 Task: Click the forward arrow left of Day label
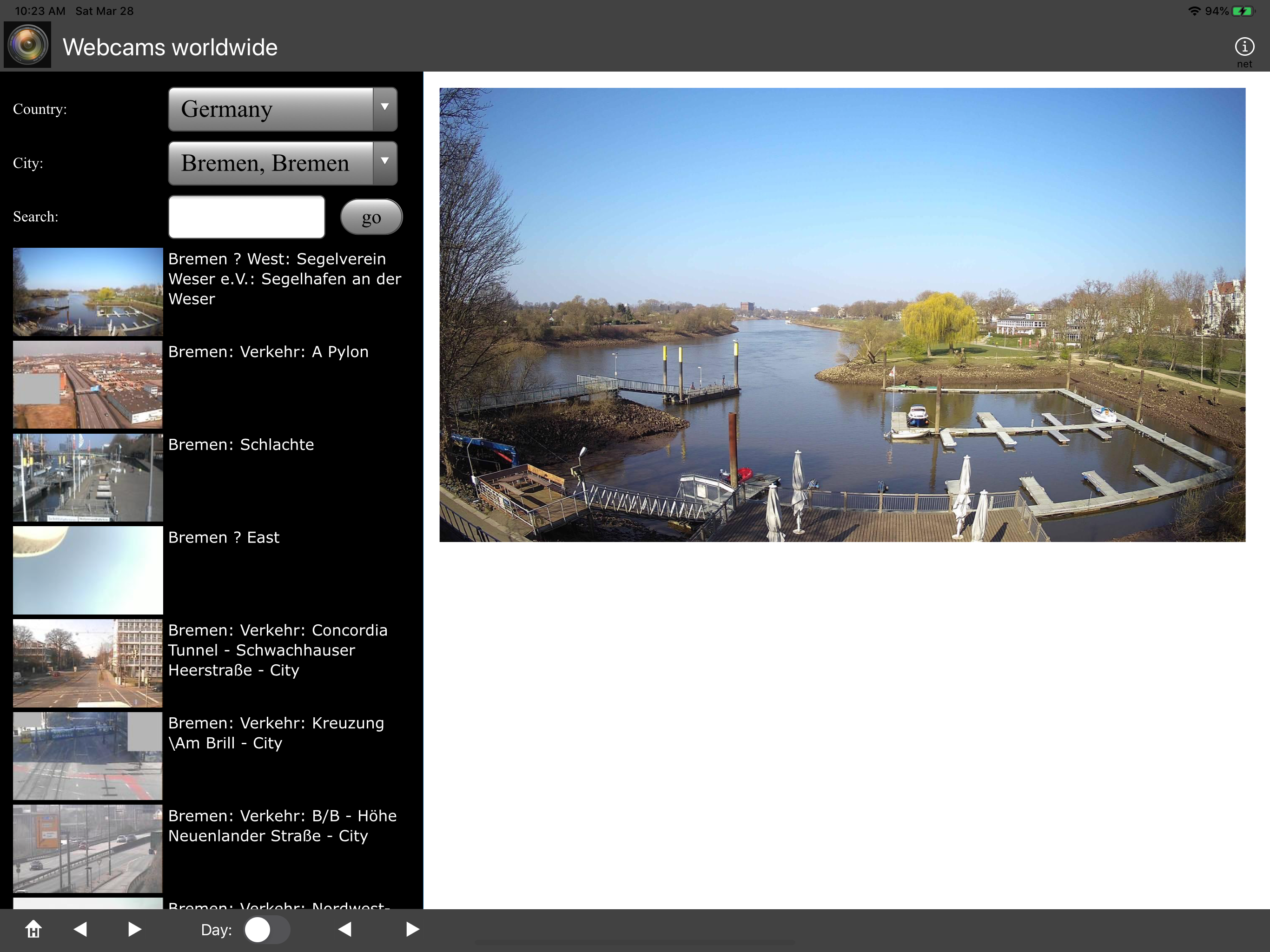point(134,929)
